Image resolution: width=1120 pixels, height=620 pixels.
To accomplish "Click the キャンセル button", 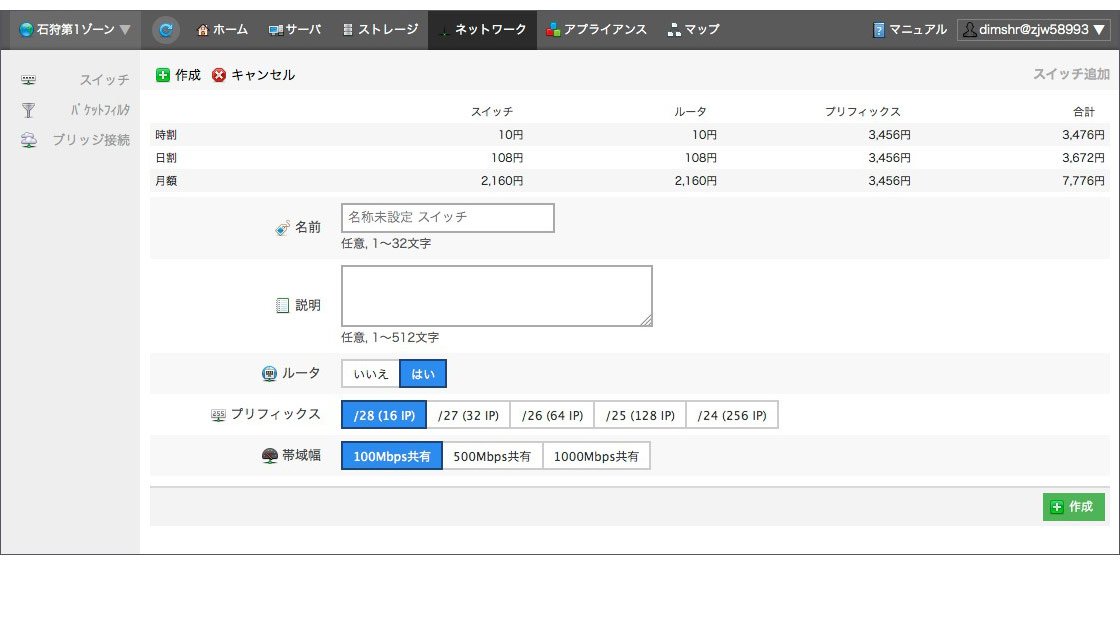I will [254, 75].
